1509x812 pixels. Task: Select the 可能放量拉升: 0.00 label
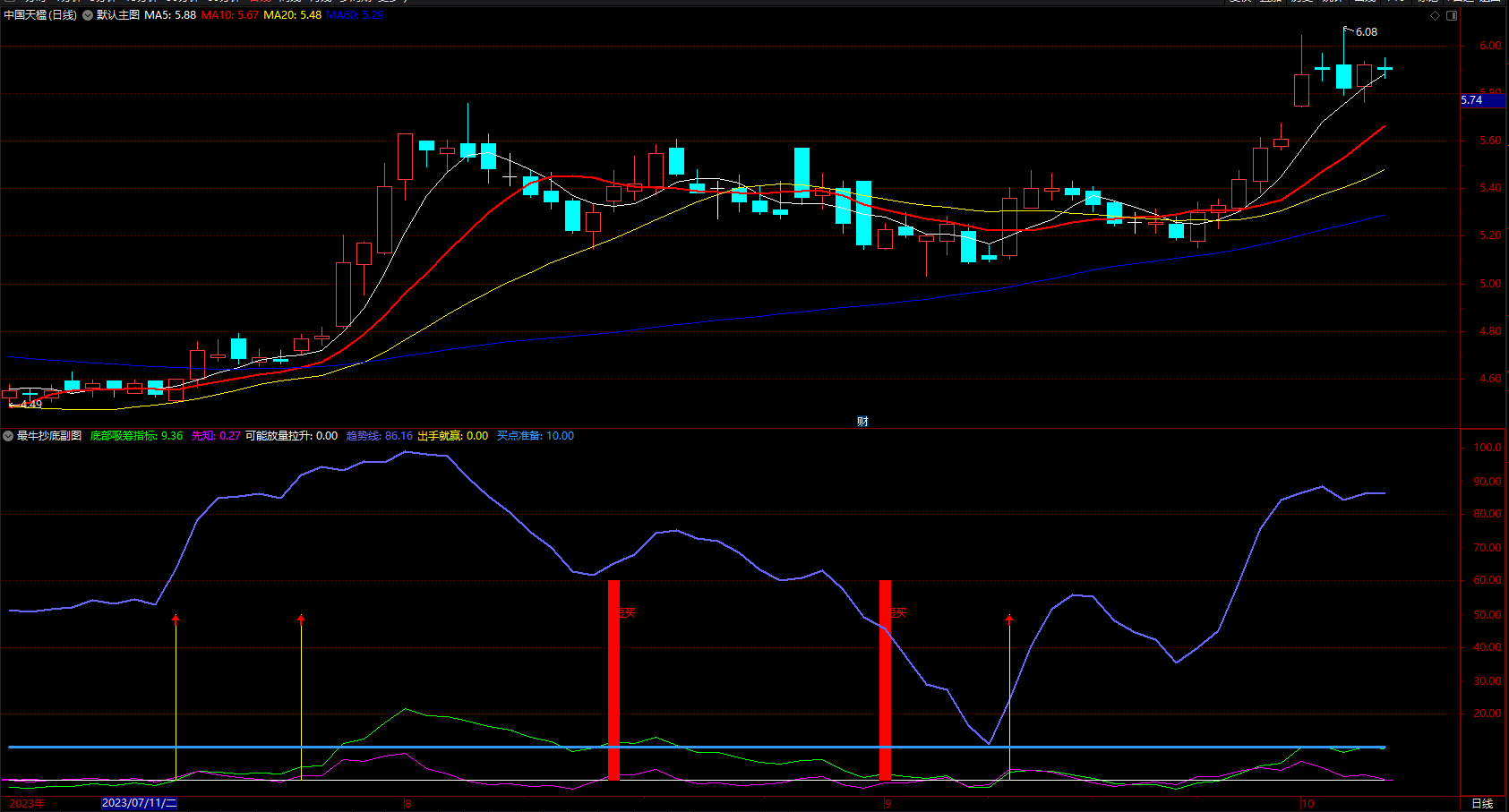pos(291,436)
